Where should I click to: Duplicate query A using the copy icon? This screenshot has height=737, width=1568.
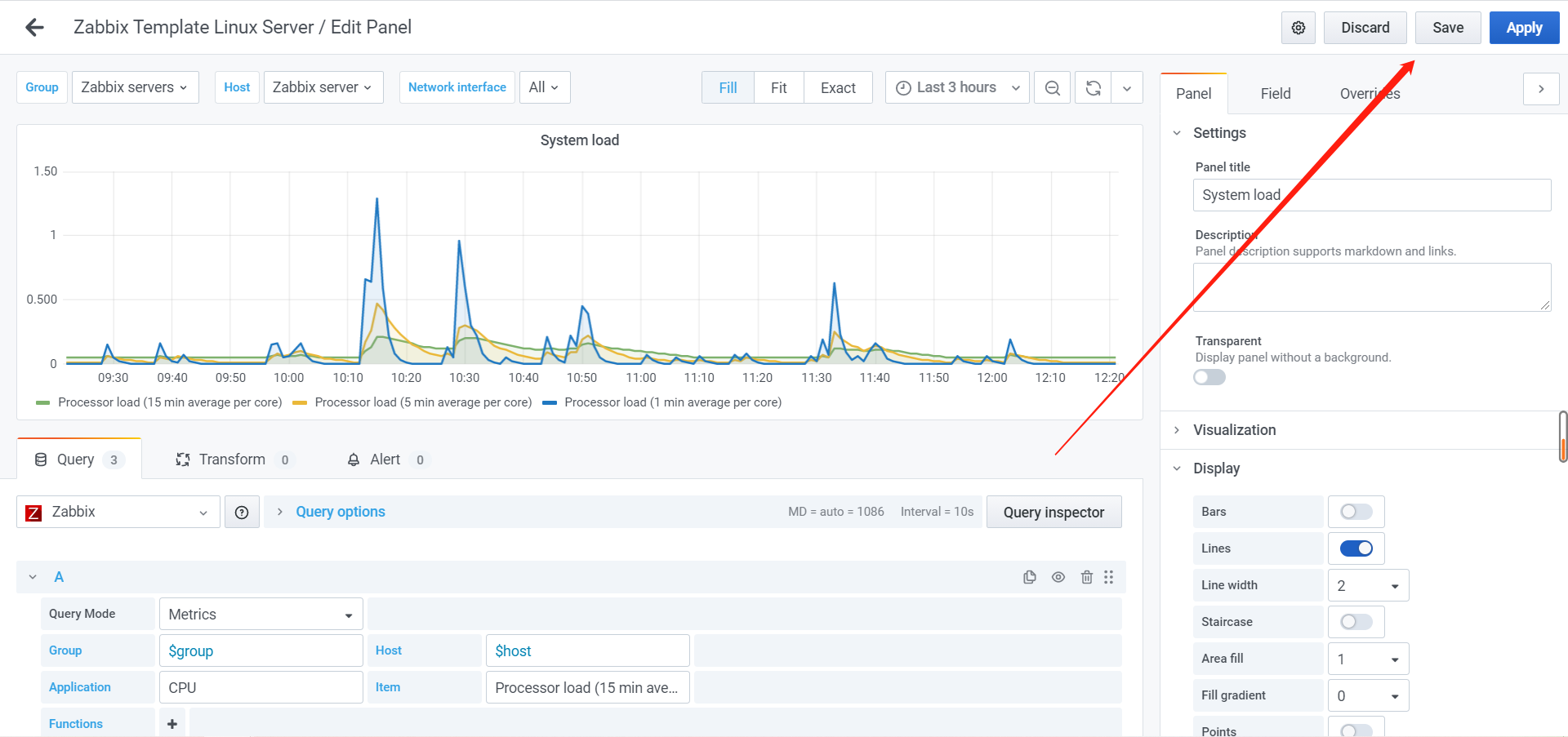[x=1030, y=577]
